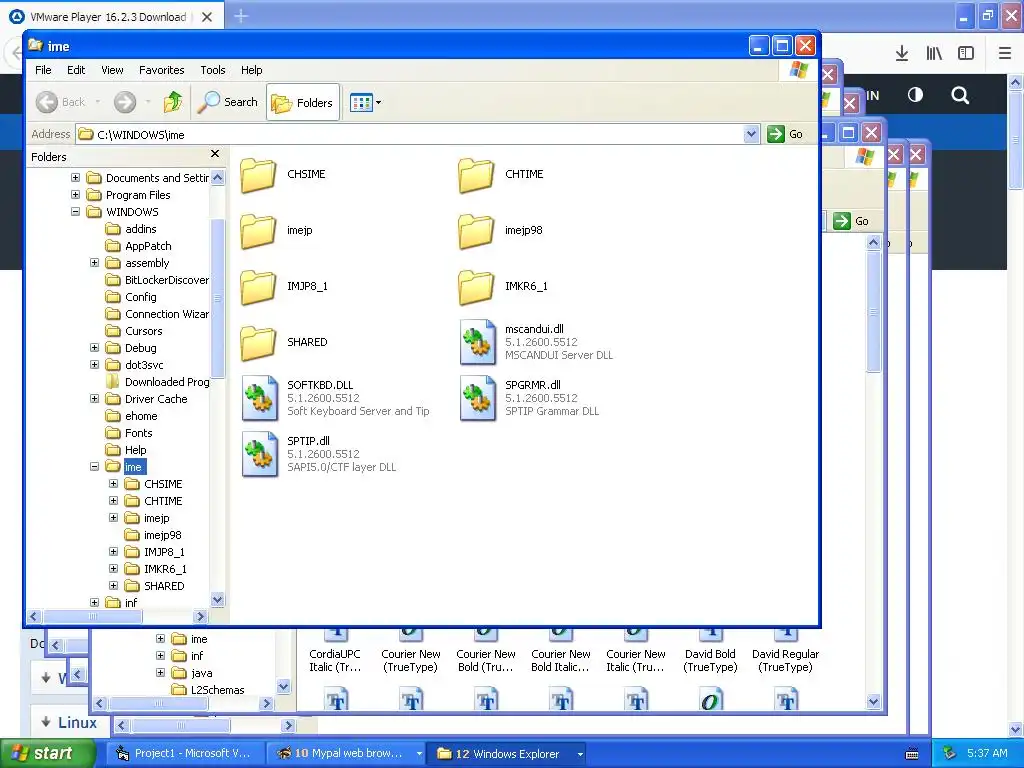Image resolution: width=1024 pixels, height=768 pixels.
Task: Select imejp98 in the folder tree
Action: 163,535
